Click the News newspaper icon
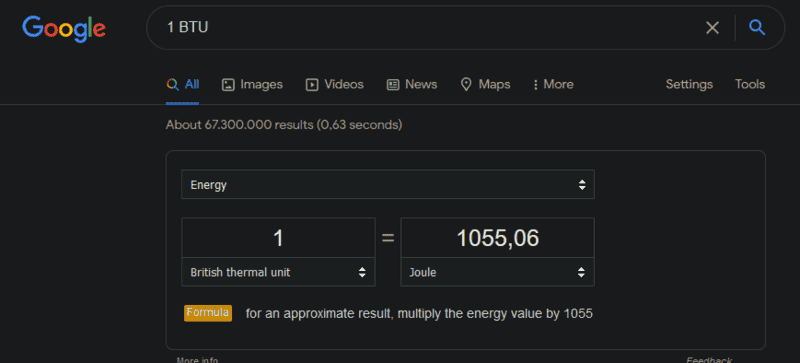This screenshot has width=800, height=363. [x=392, y=85]
